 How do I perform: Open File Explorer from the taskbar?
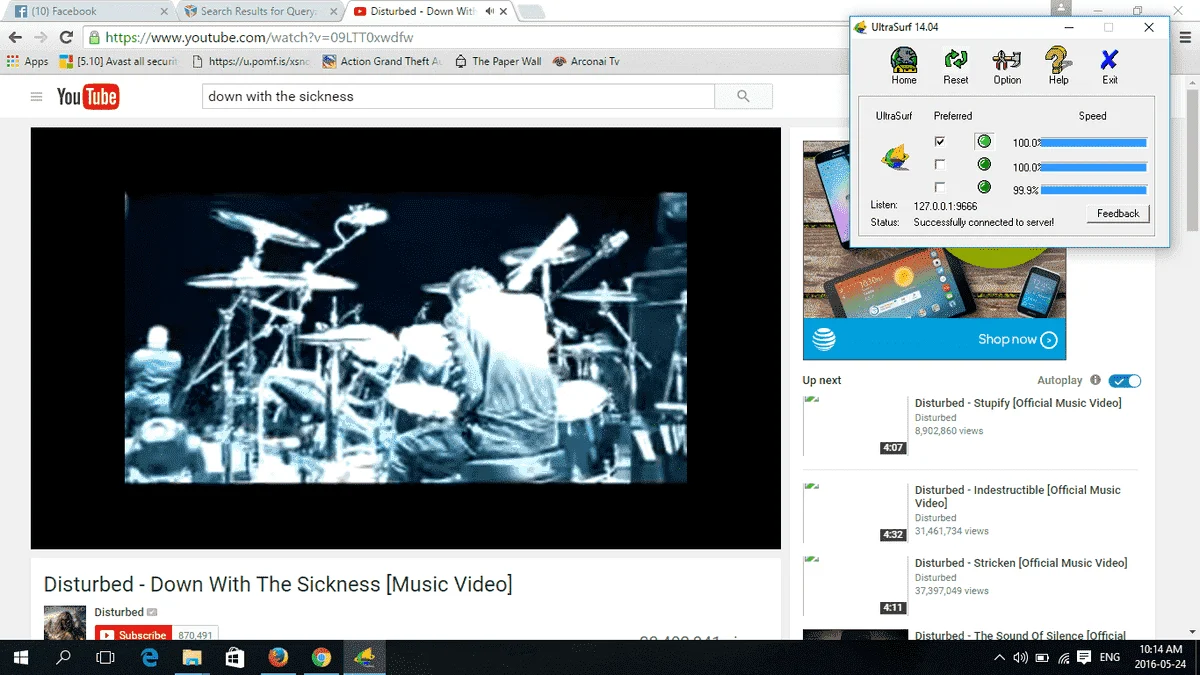[193, 657]
